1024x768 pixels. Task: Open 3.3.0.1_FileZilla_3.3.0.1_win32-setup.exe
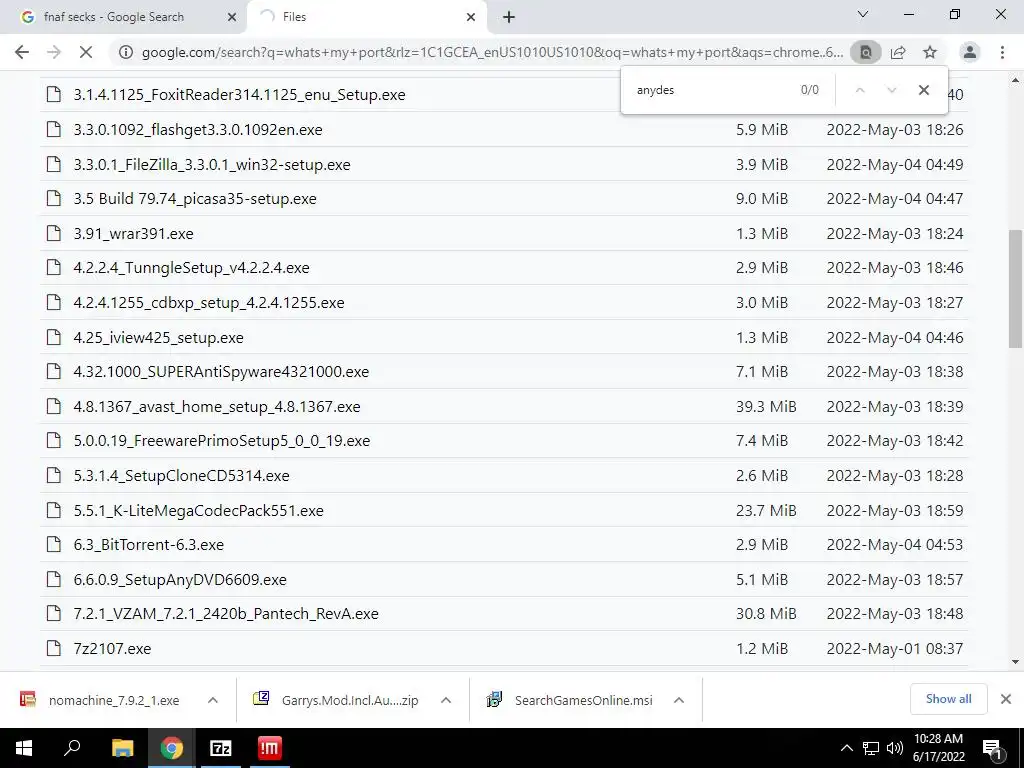click(x=212, y=165)
